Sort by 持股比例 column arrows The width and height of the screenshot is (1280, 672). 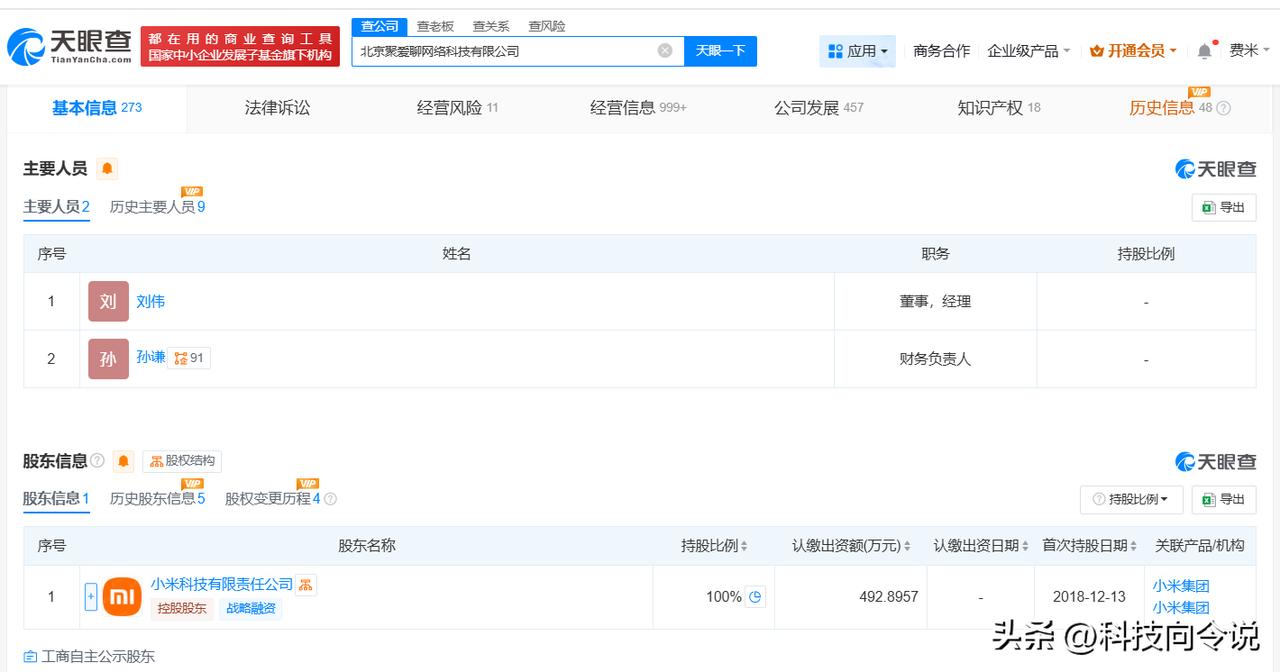click(x=743, y=546)
